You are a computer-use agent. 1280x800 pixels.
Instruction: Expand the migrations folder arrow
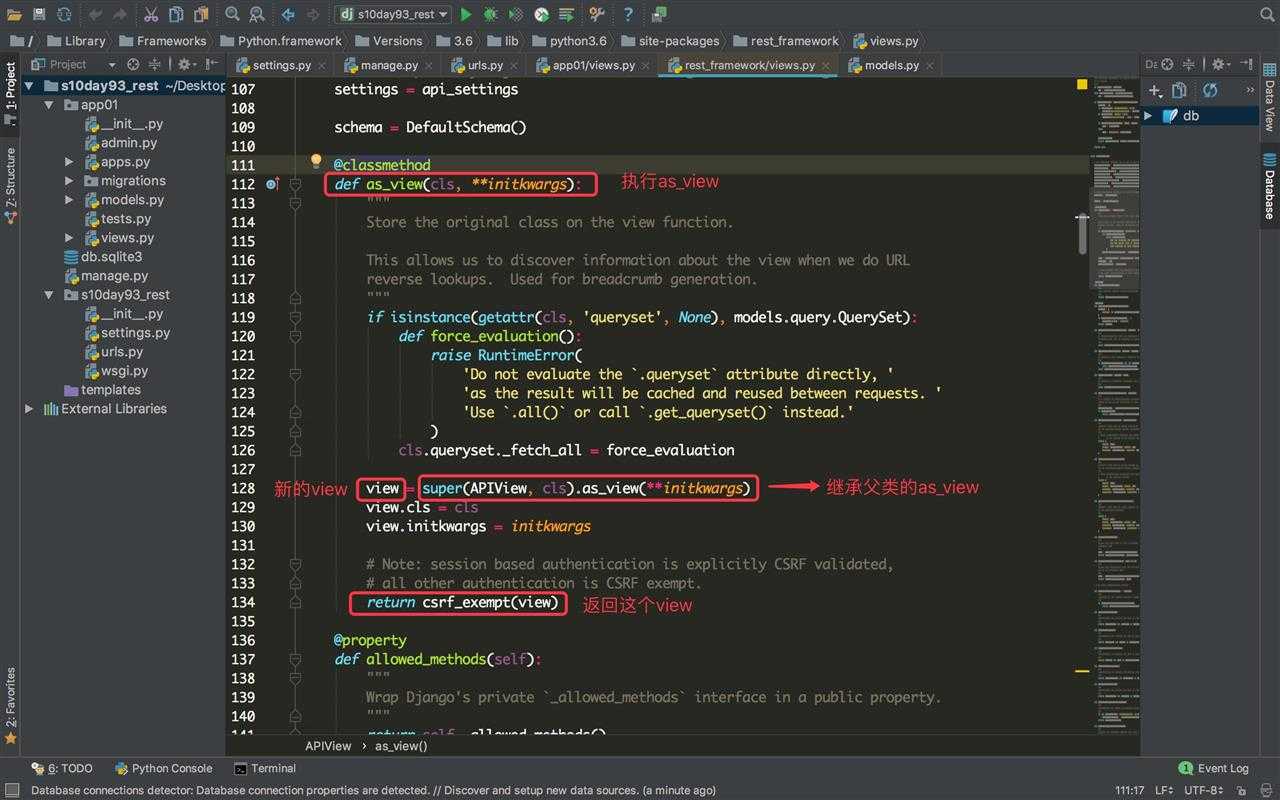69,181
